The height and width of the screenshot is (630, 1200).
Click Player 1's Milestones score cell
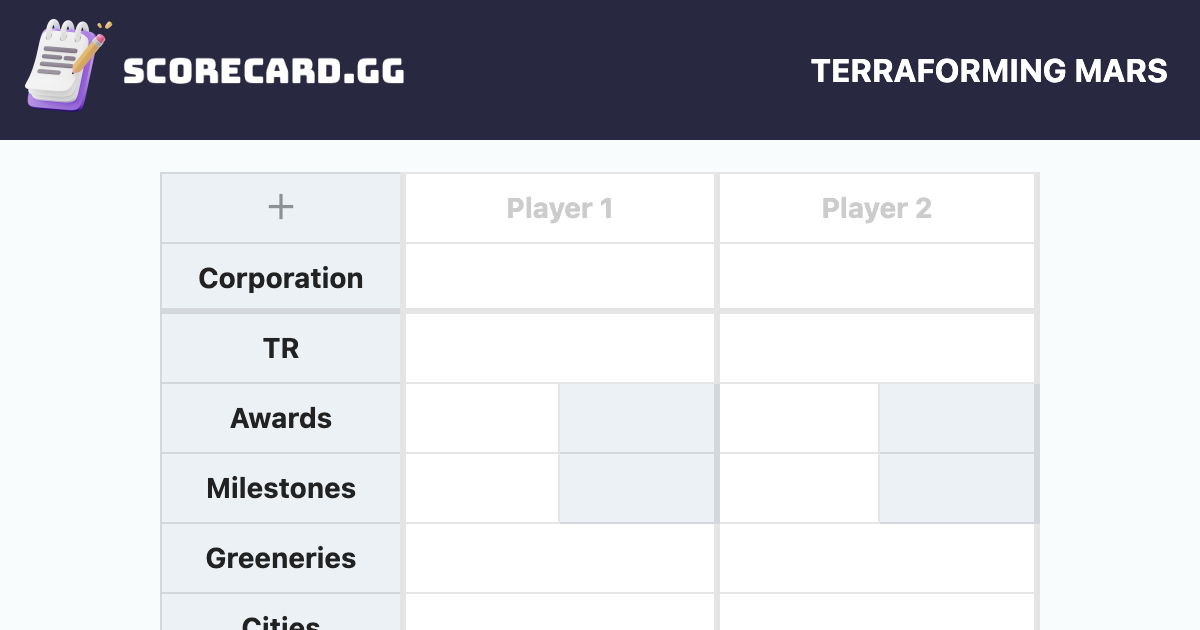(x=480, y=488)
